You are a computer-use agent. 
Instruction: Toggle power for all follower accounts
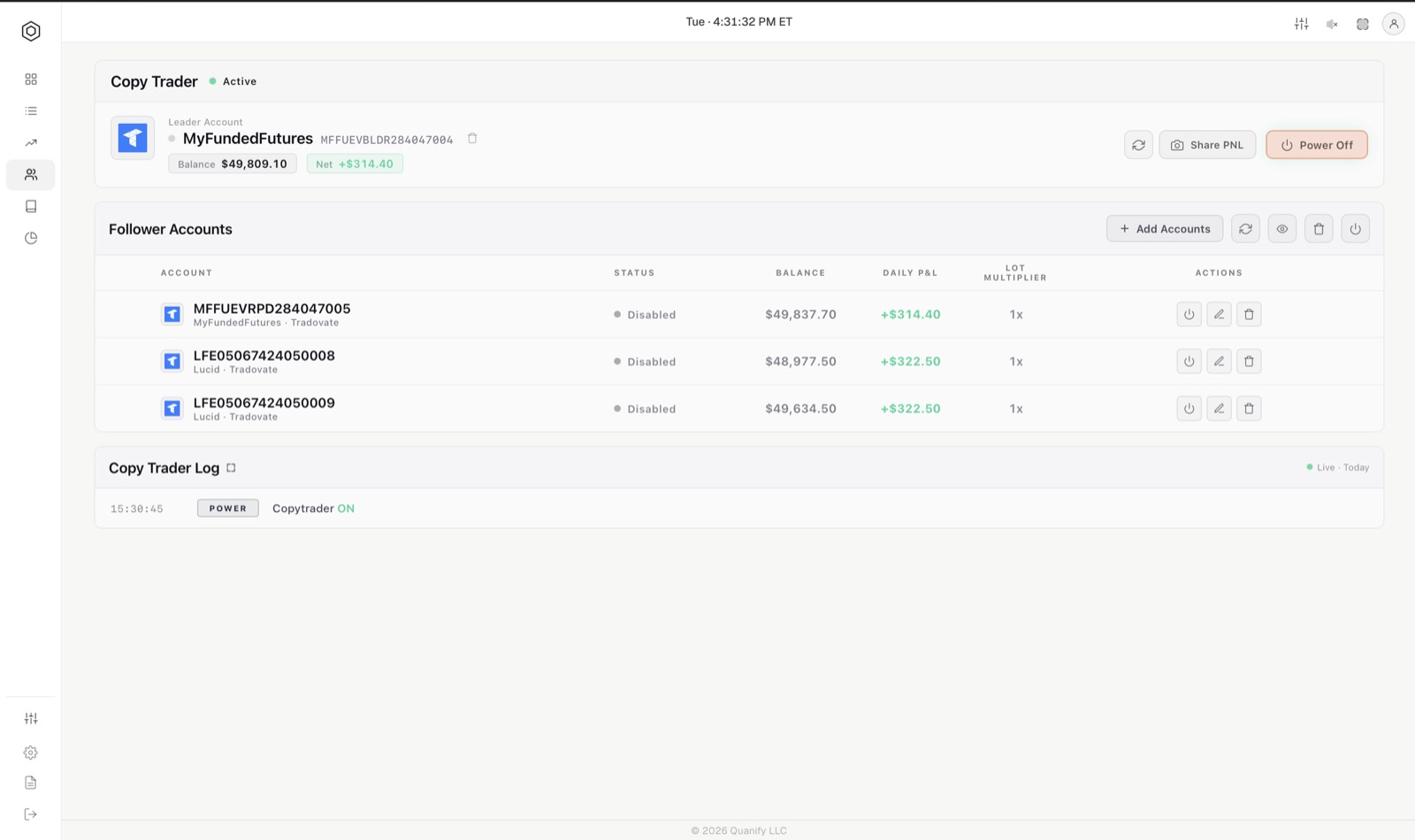tap(1356, 229)
